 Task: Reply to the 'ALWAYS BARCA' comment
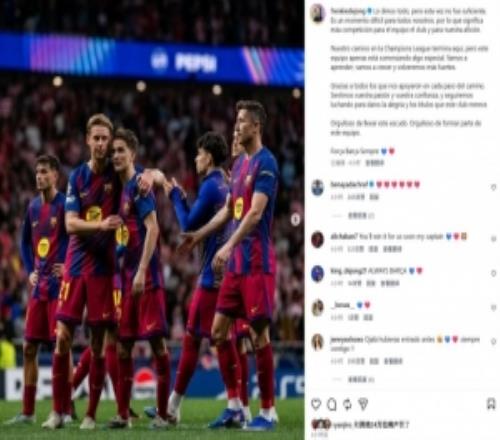[x=371, y=283]
